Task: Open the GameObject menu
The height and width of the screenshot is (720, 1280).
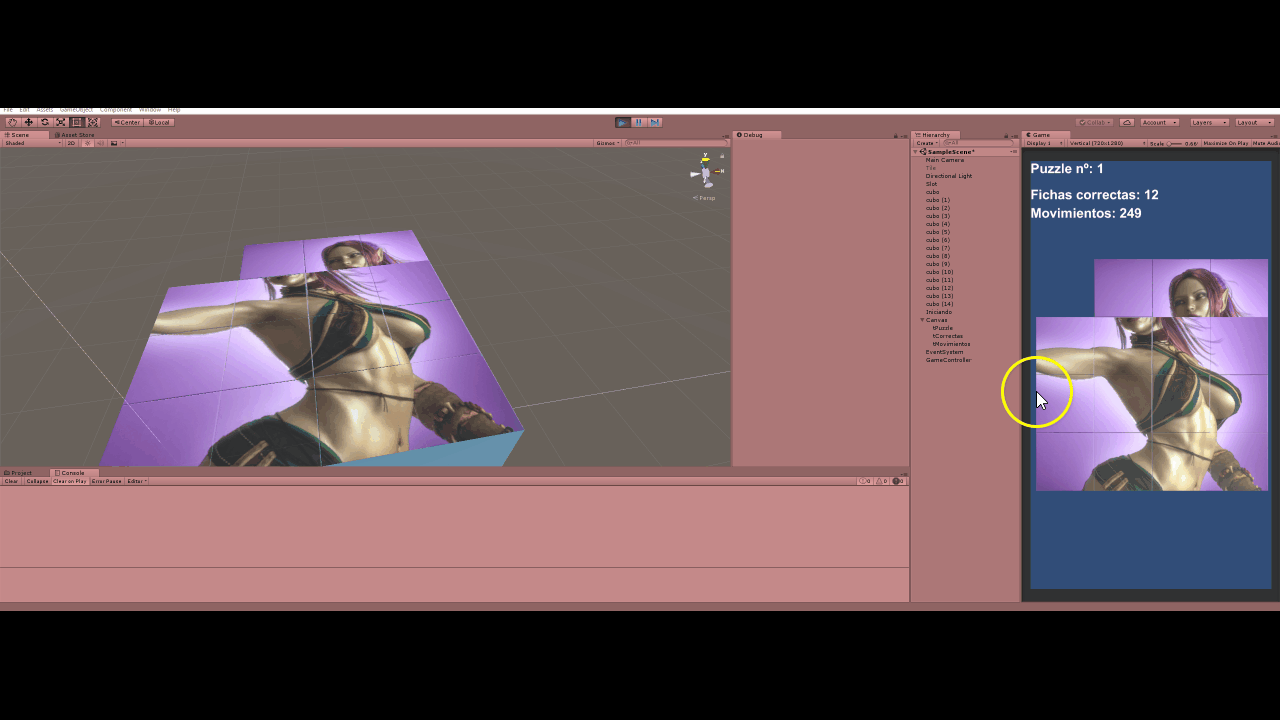Action: point(76,109)
